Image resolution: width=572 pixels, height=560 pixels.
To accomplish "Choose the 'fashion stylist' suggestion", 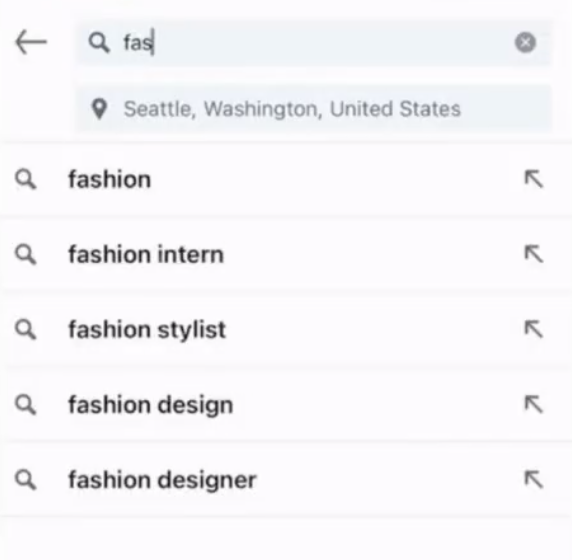I will tap(286, 329).
